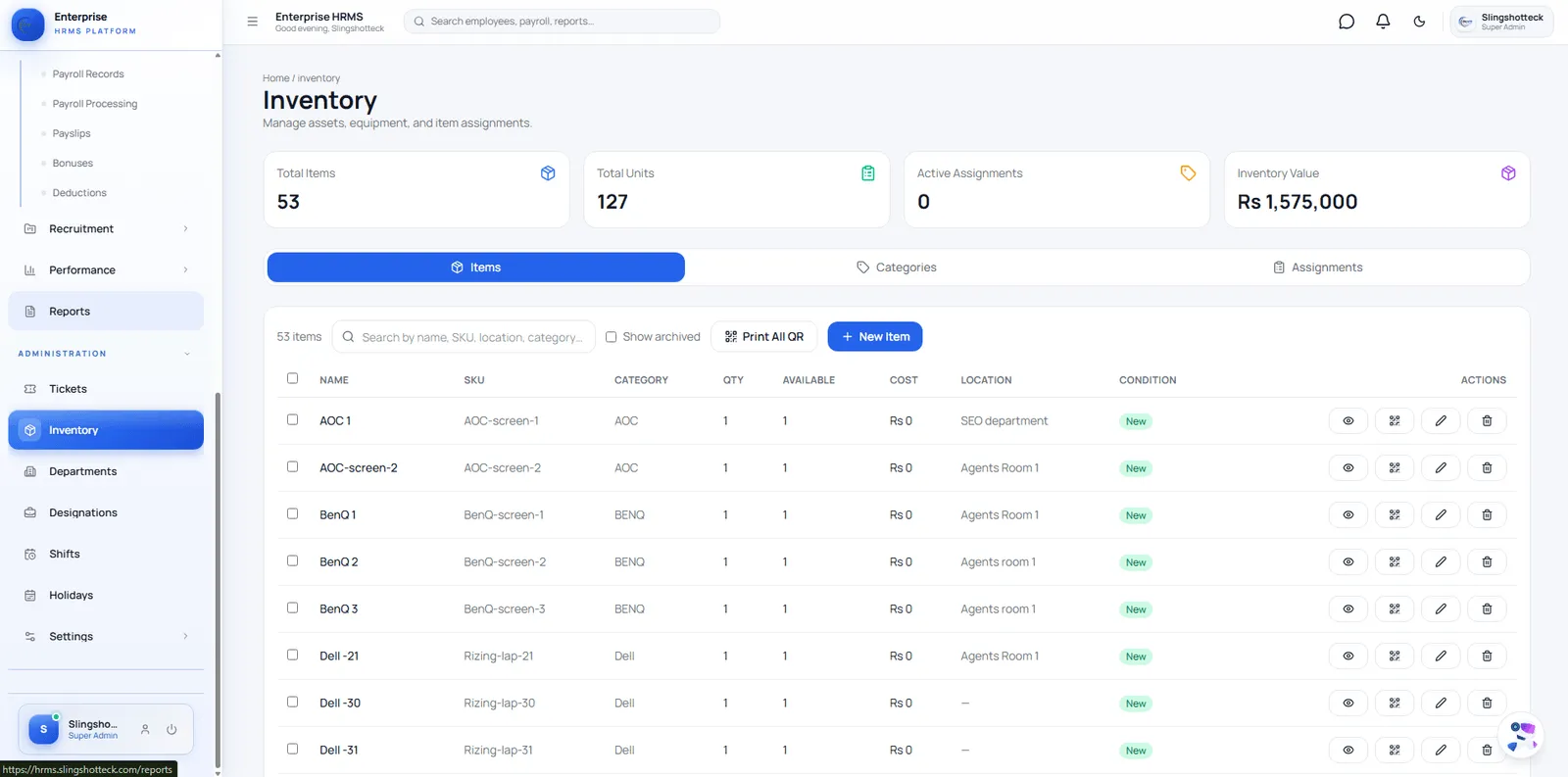1568x777 pixels.
Task: Click the logout power icon
Action: (x=171, y=730)
